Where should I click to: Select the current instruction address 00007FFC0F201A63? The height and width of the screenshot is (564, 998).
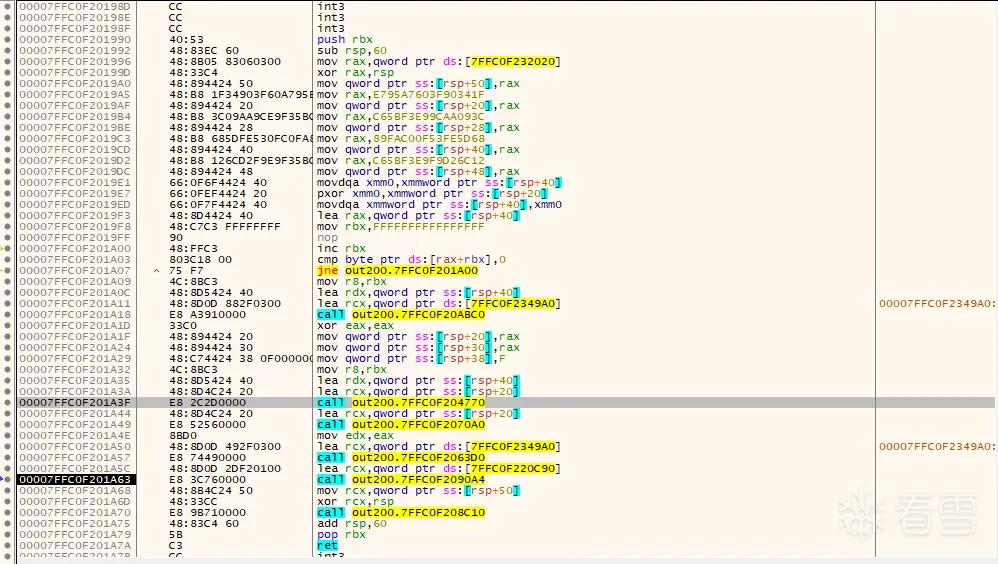point(75,479)
